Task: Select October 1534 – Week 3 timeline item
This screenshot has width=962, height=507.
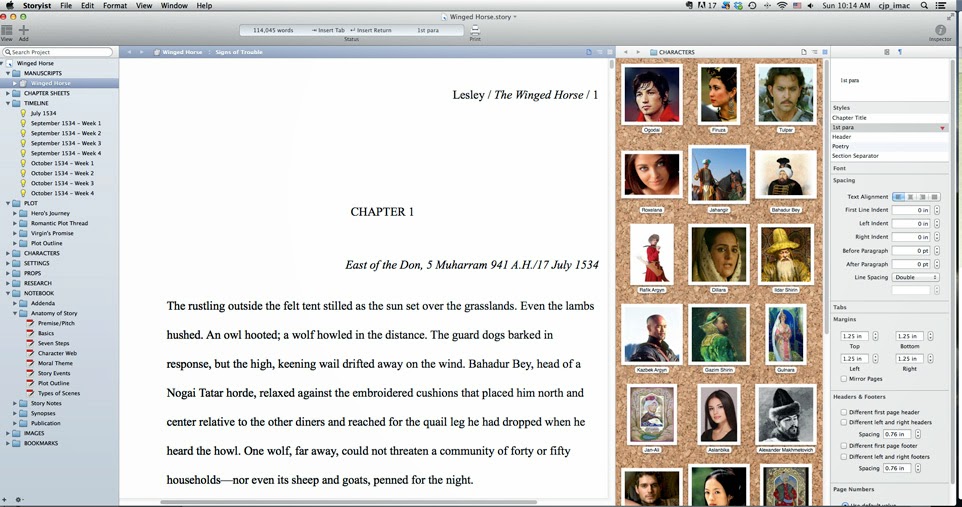Action: click(x=62, y=183)
